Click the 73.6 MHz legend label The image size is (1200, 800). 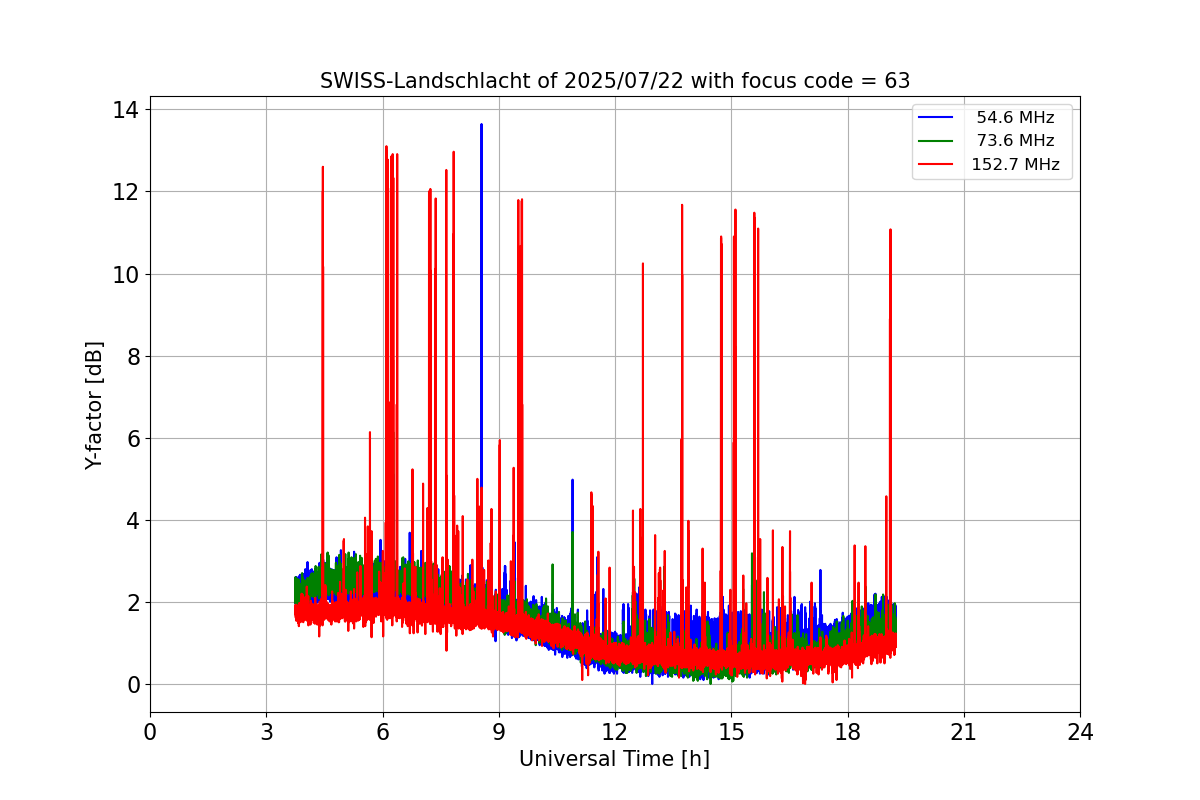[x=1015, y=141]
